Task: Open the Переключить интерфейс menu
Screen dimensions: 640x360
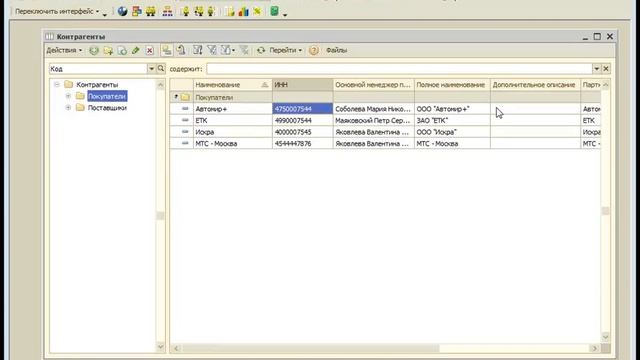Action: (x=57, y=11)
